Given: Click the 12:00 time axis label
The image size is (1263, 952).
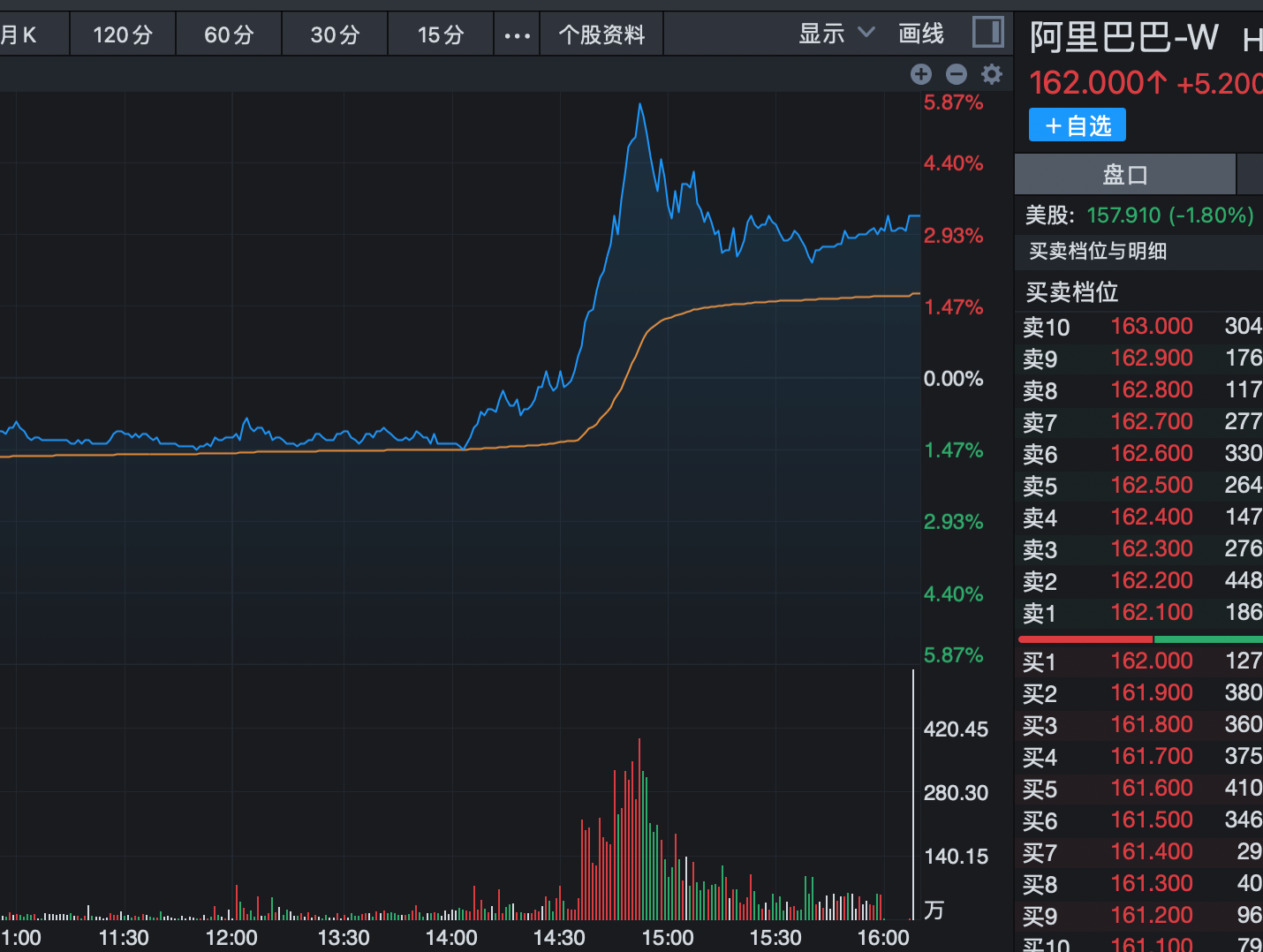Looking at the screenshot, I should click(231, 938).
